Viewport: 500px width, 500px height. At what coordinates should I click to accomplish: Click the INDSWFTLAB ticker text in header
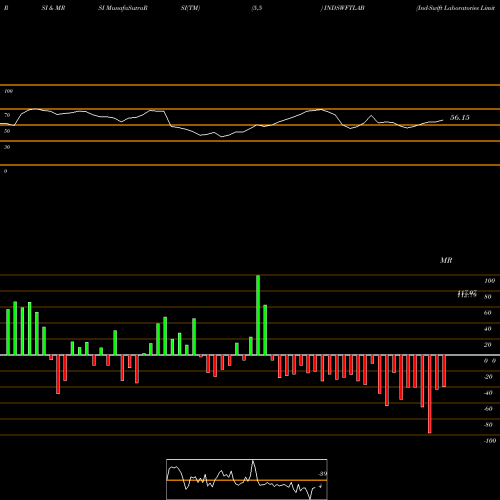tap(343, 8)
